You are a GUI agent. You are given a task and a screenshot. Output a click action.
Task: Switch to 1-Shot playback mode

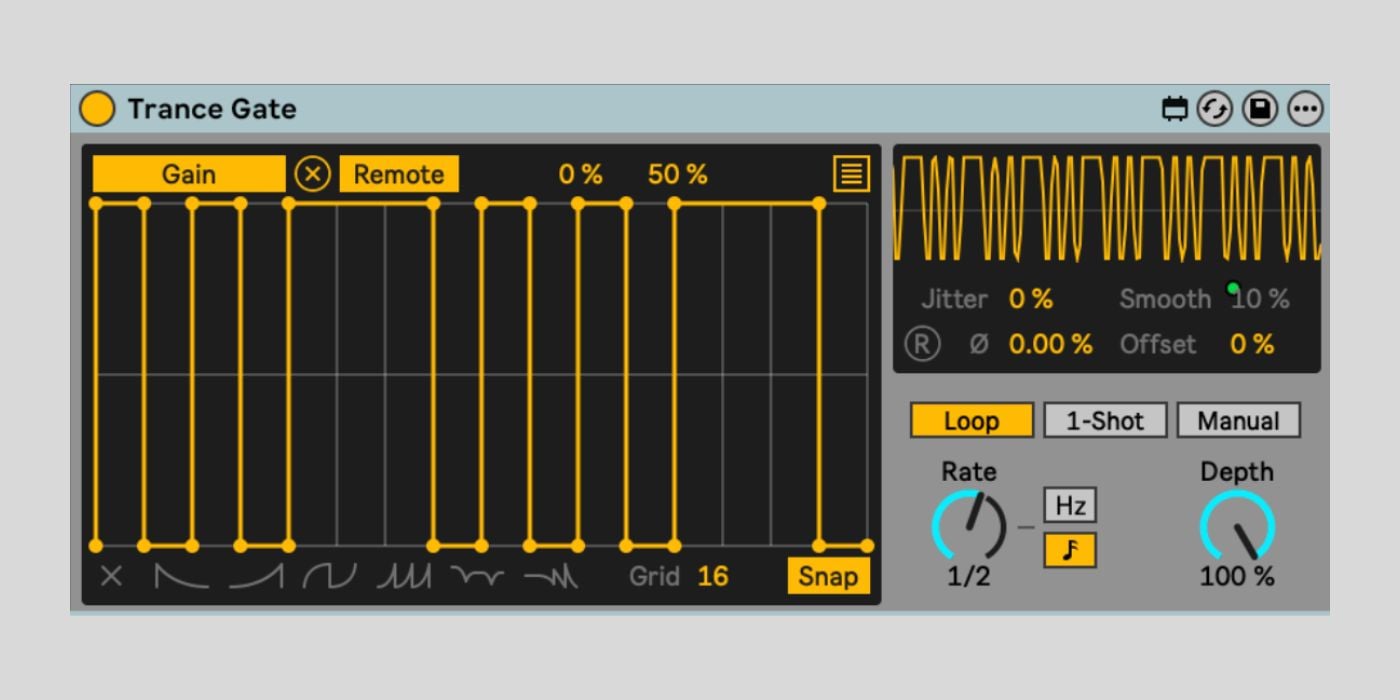point(1107,421)
